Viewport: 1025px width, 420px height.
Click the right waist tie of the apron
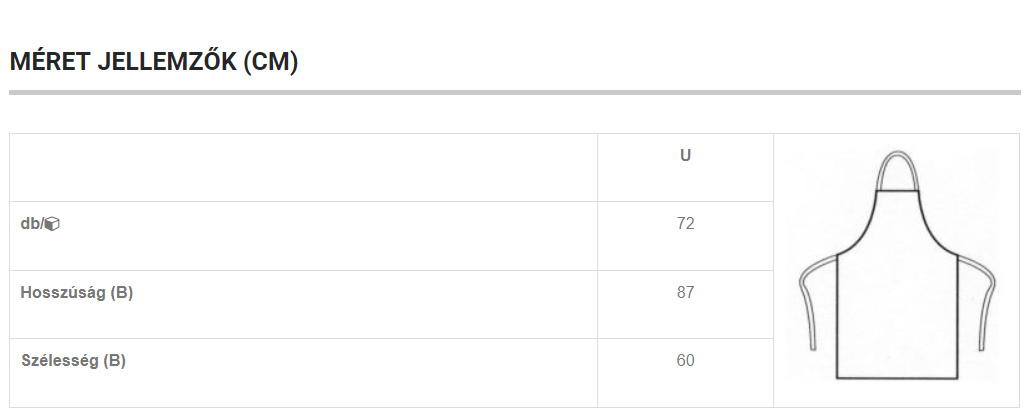click(x=977, y=302)
